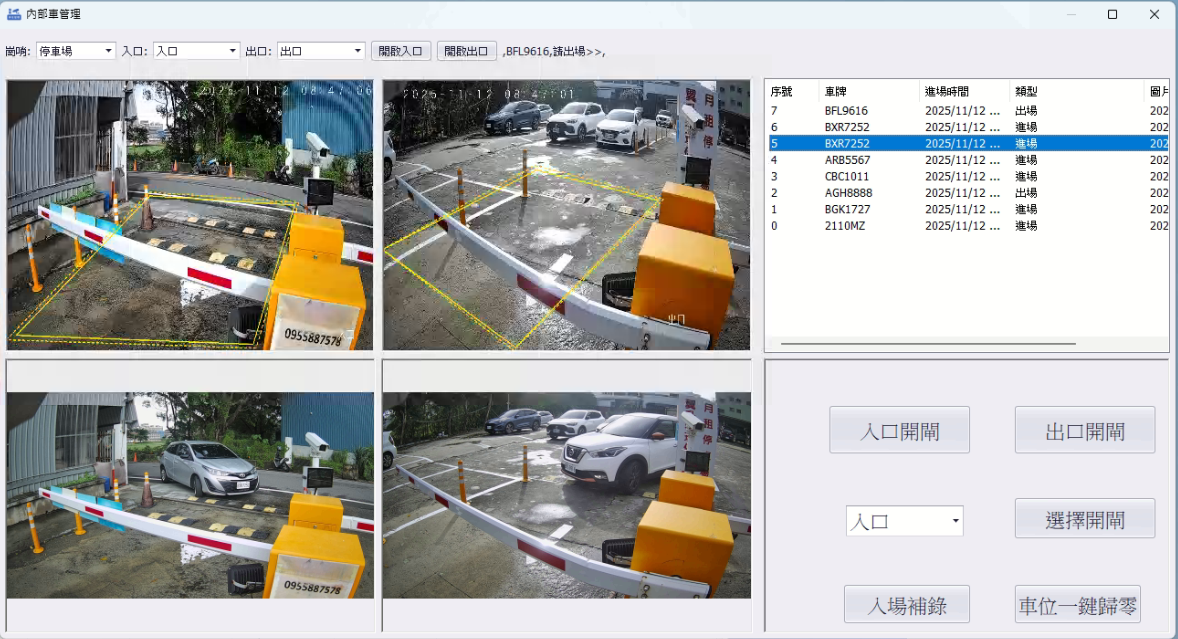Click the 類型 column header
Screen dimensions: 1178x639
pyautogui.click(x=1075, y=91)
